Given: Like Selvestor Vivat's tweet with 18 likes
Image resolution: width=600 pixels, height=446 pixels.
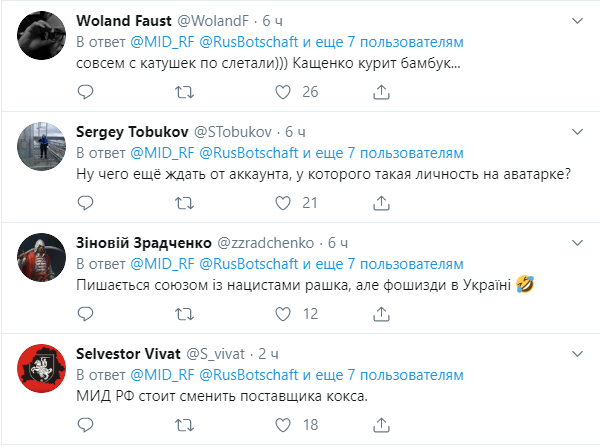Looking at the screenshot, I should coord(284,425).
